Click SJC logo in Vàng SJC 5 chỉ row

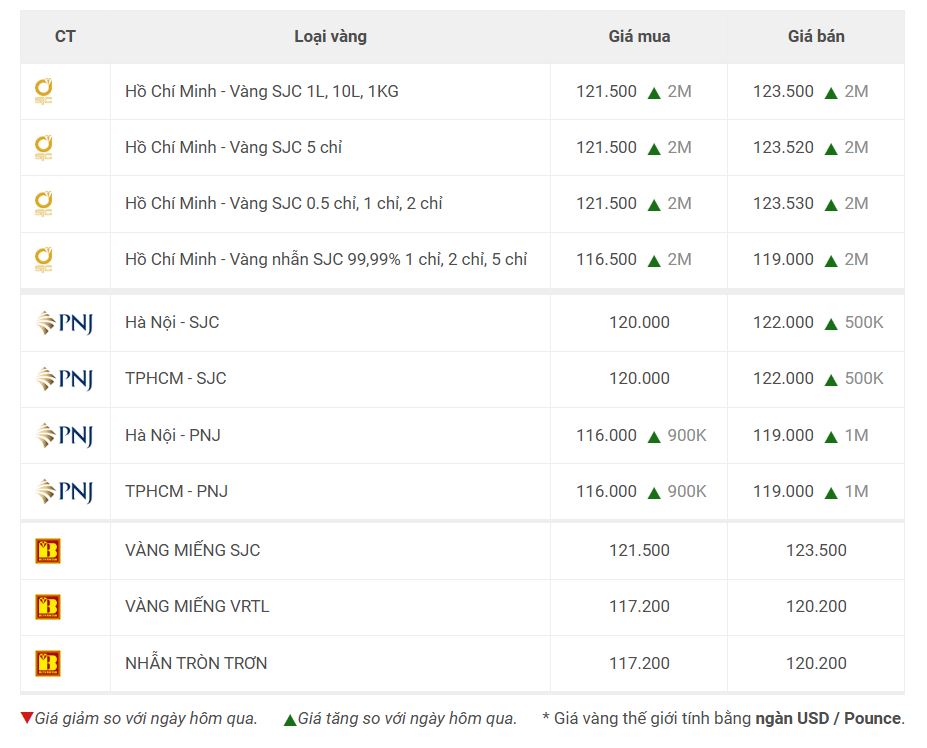[43, 147]
